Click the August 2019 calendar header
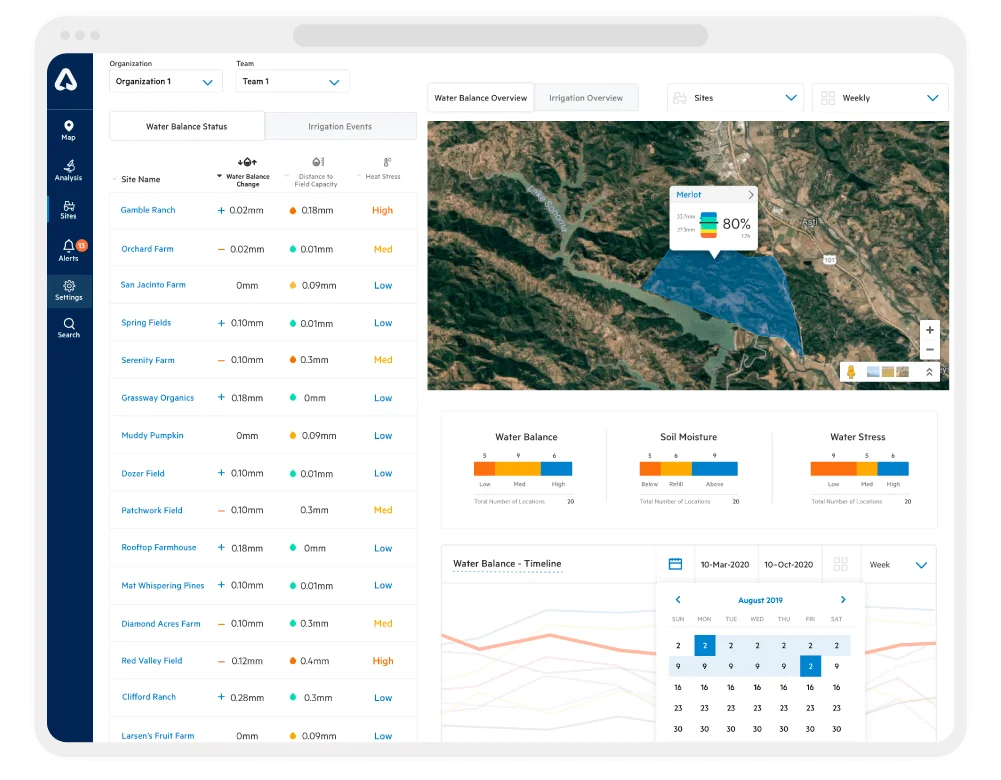 coord(760,600)
